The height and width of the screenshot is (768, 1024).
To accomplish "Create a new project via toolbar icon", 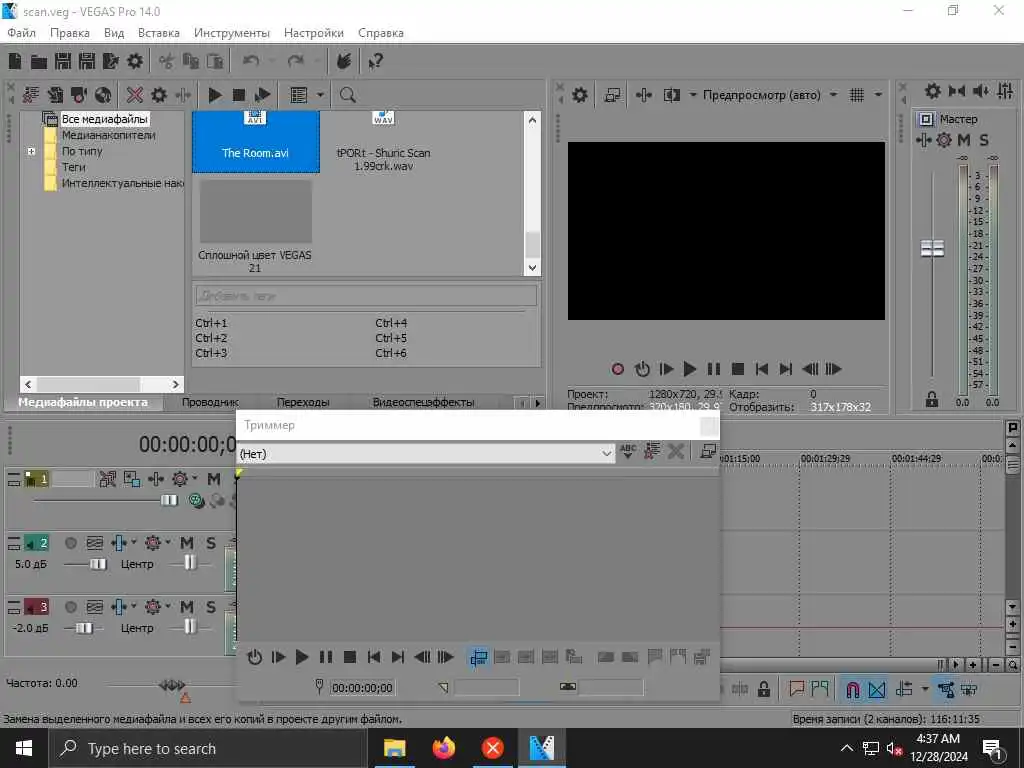I will pyautogui.click(x=14, y=61).
